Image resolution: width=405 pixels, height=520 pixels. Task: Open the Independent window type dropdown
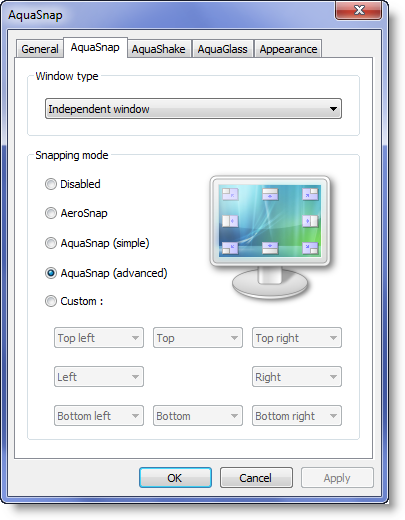[193, 109]
